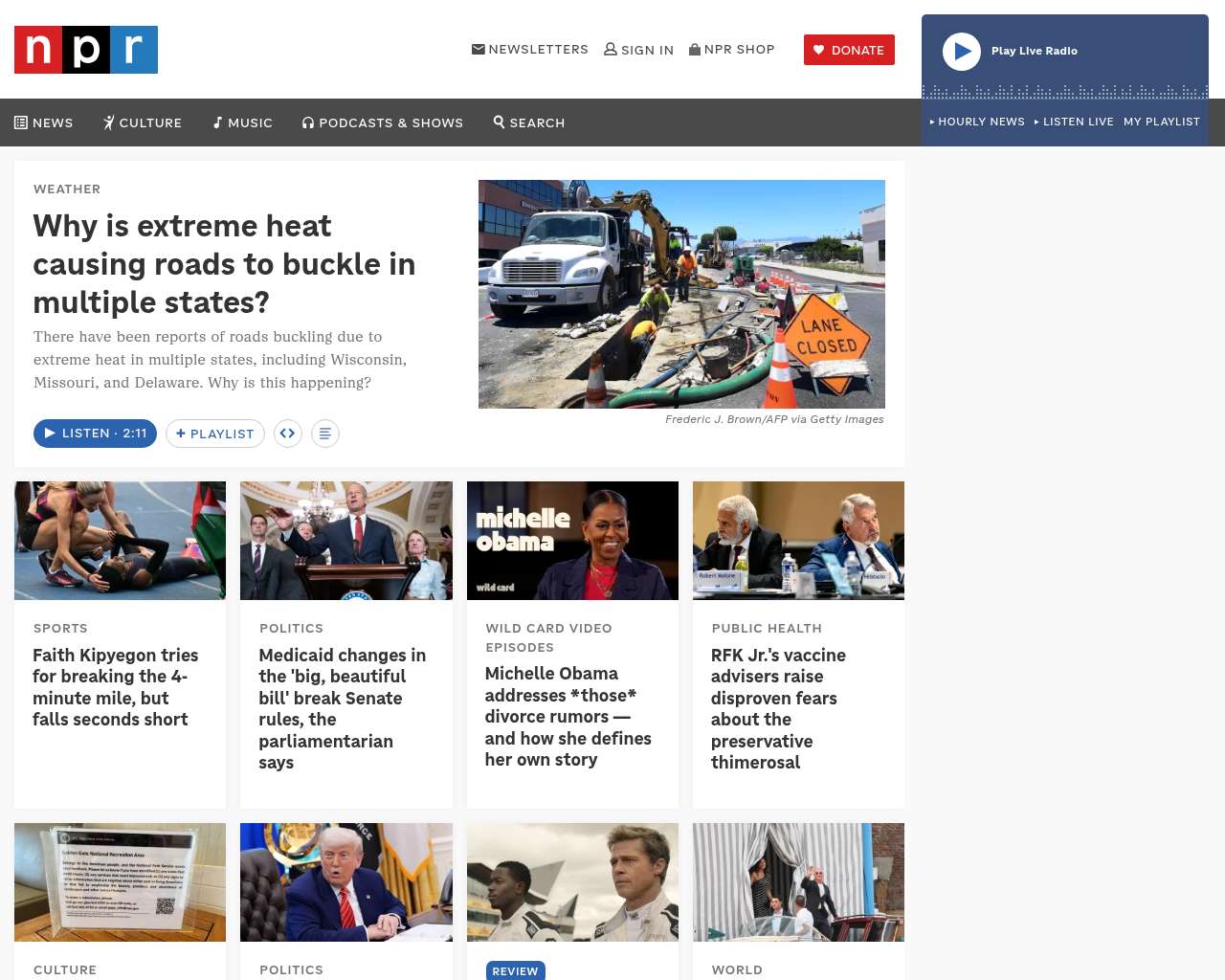Open the Weather category label

pos(67,189)
